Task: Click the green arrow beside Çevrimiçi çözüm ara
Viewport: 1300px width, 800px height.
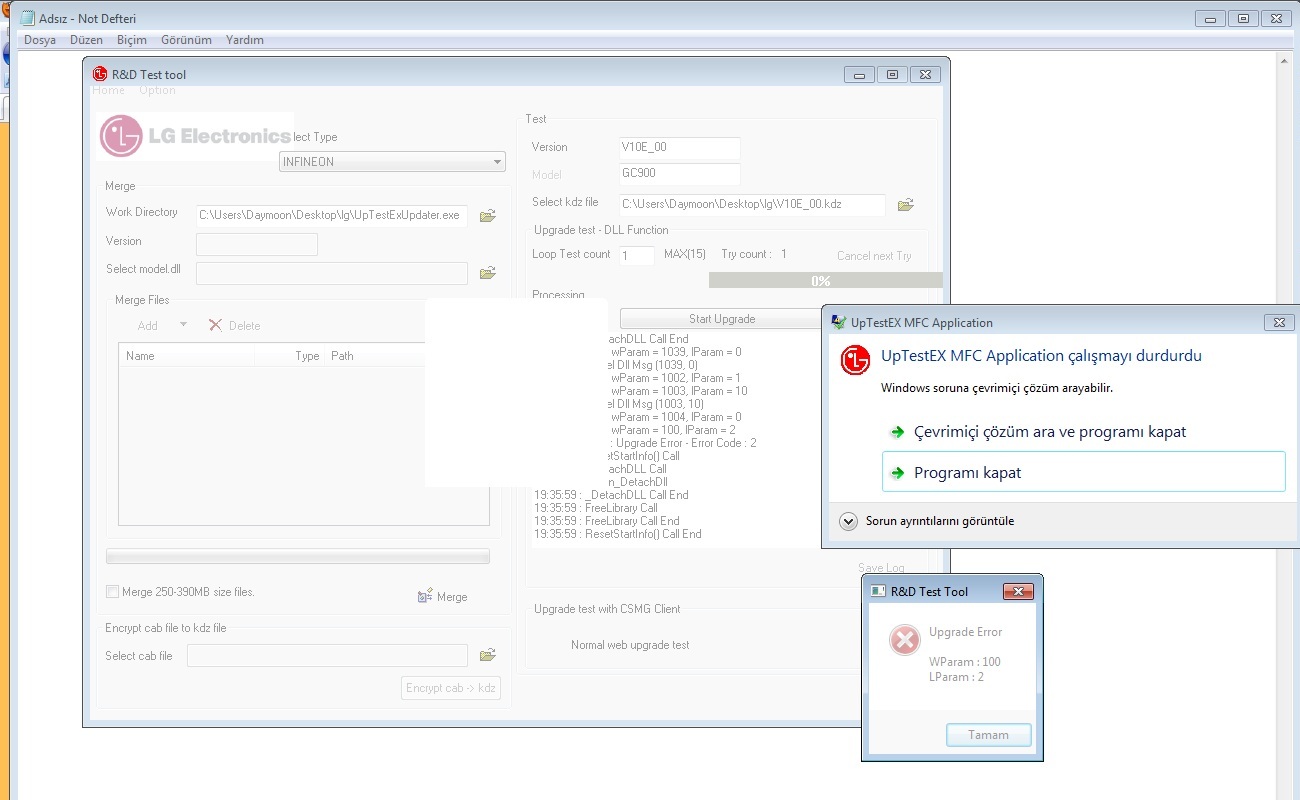Action: coord(897,432)
